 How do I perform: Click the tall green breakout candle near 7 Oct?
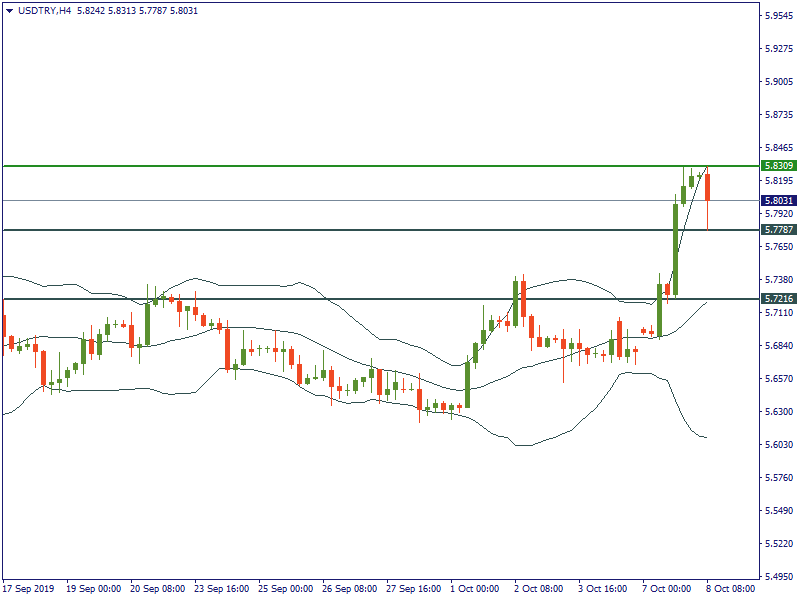(675, 250)
